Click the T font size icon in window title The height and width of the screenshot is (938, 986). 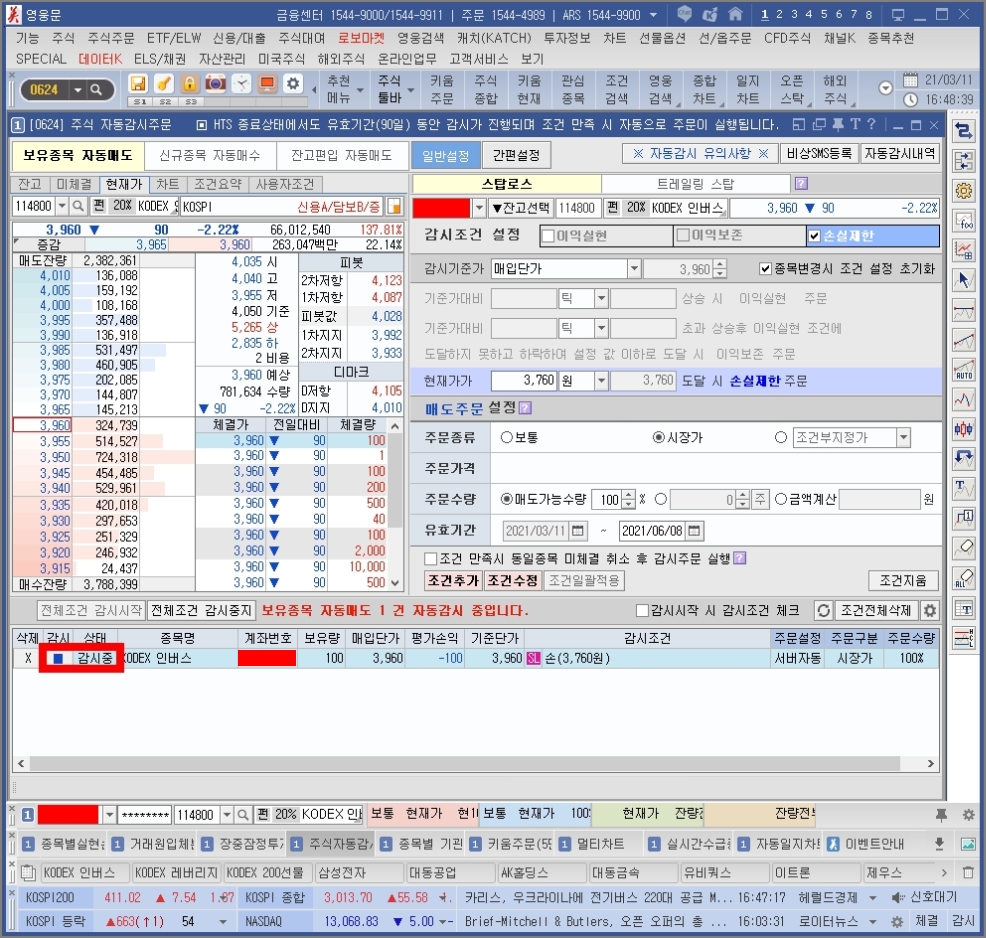[x=855, y=124]
